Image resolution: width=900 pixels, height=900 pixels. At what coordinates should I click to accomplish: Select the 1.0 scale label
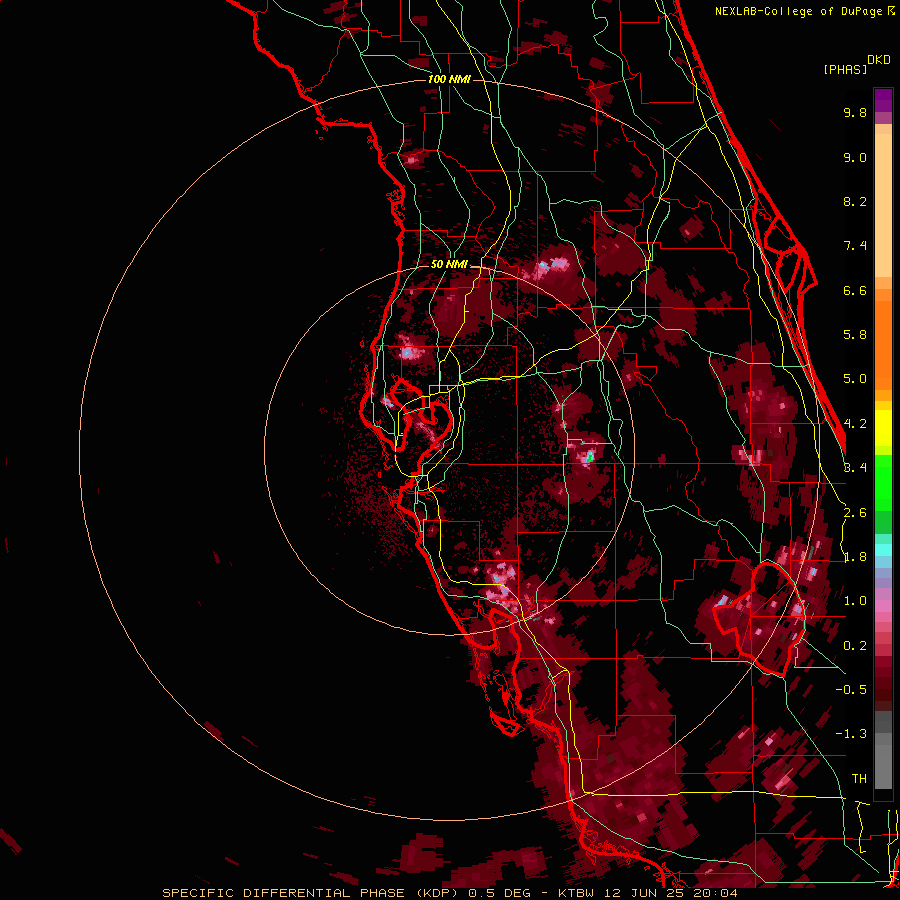tap(855, 601)
